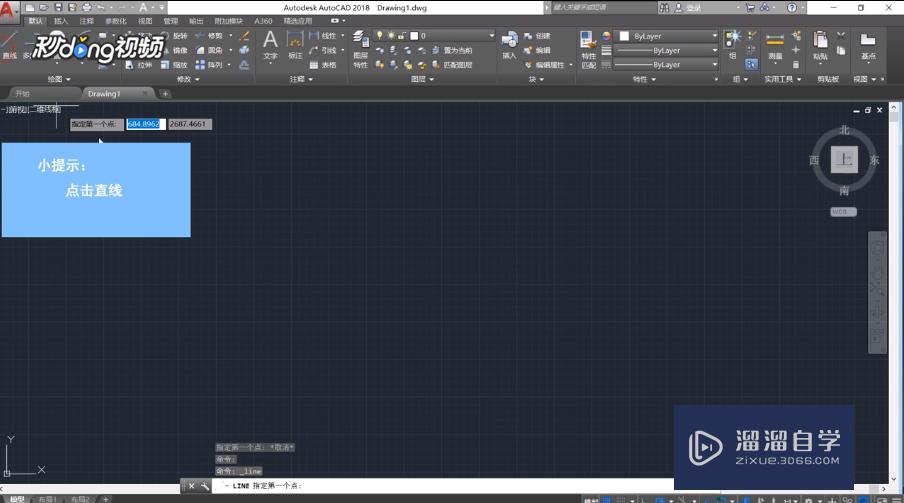Open the Manage (管理) ribbon tab
Image resolution: width=904 pixels, height=503 pixels.
tap(171, 21)
